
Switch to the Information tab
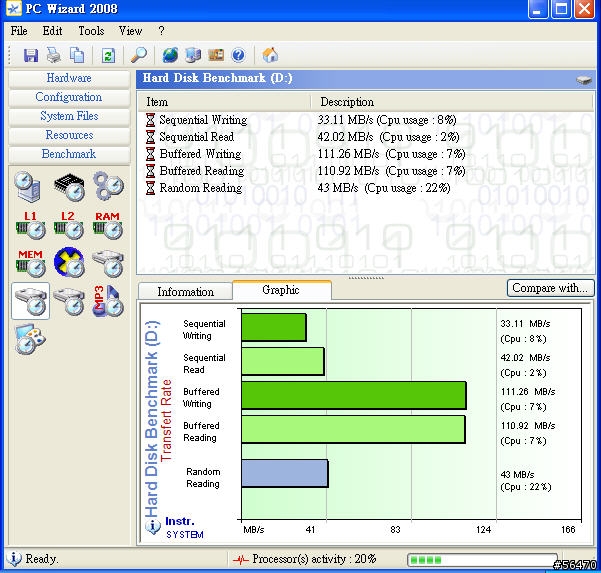tap(186, 292)
